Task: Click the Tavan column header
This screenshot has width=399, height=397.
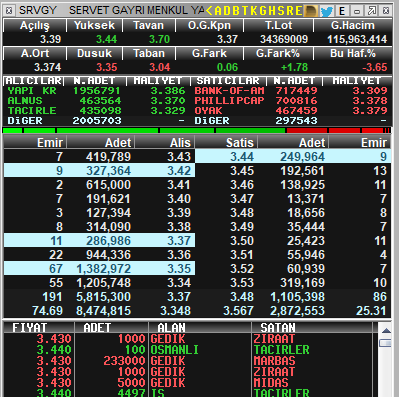Action: point(149,26)
